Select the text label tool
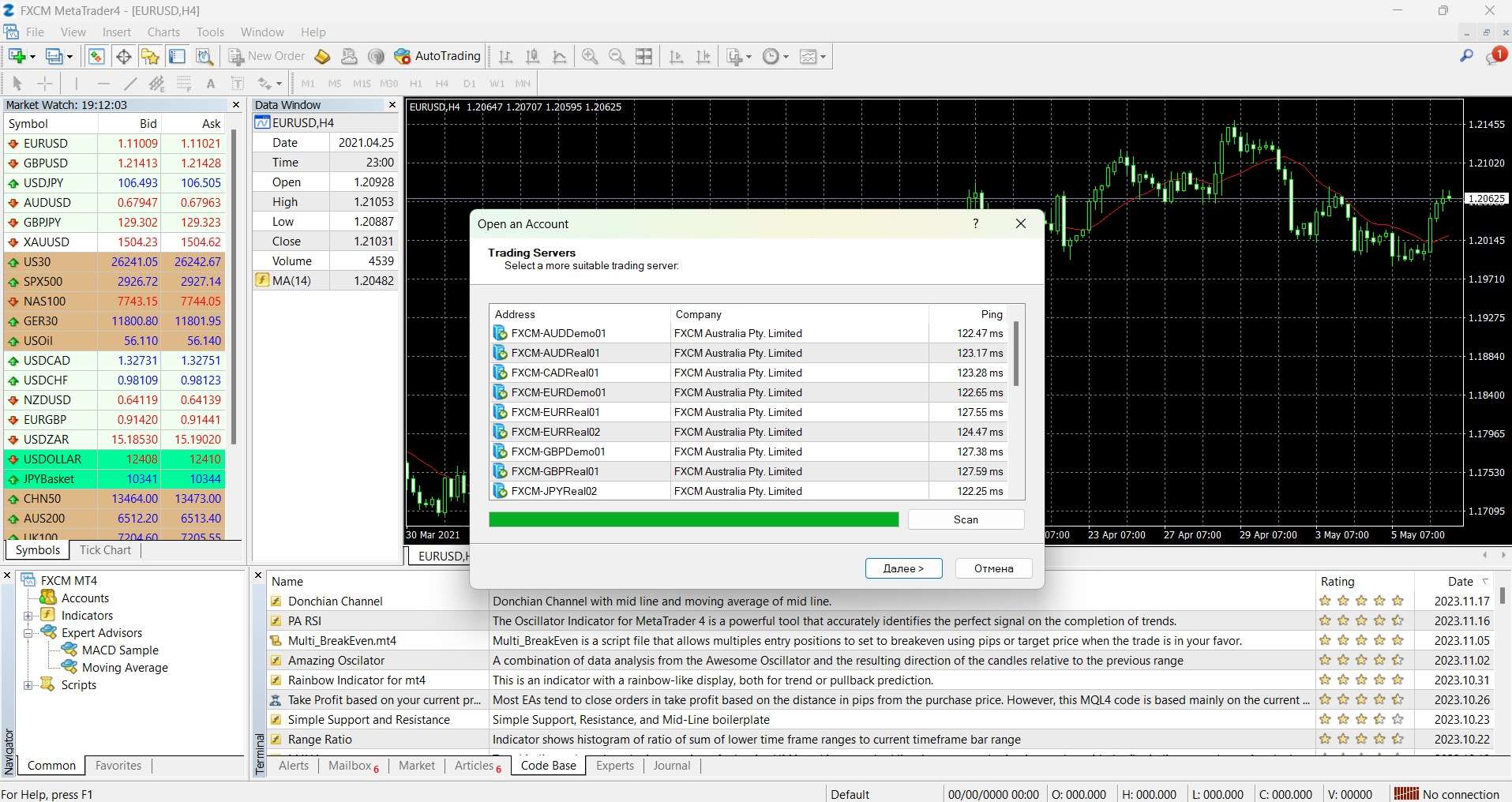The width and height of the screenshot is (1512, 802). pyautogui.click(x=238, y=84)
